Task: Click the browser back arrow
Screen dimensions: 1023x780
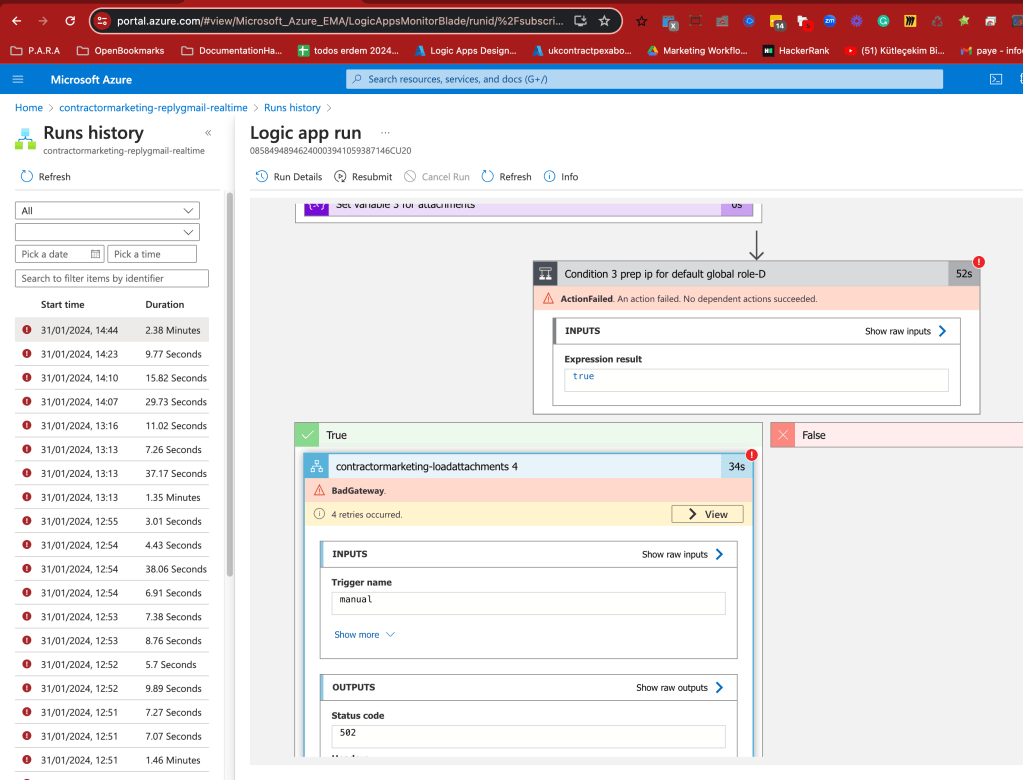Action: click(x=17, y=21)
